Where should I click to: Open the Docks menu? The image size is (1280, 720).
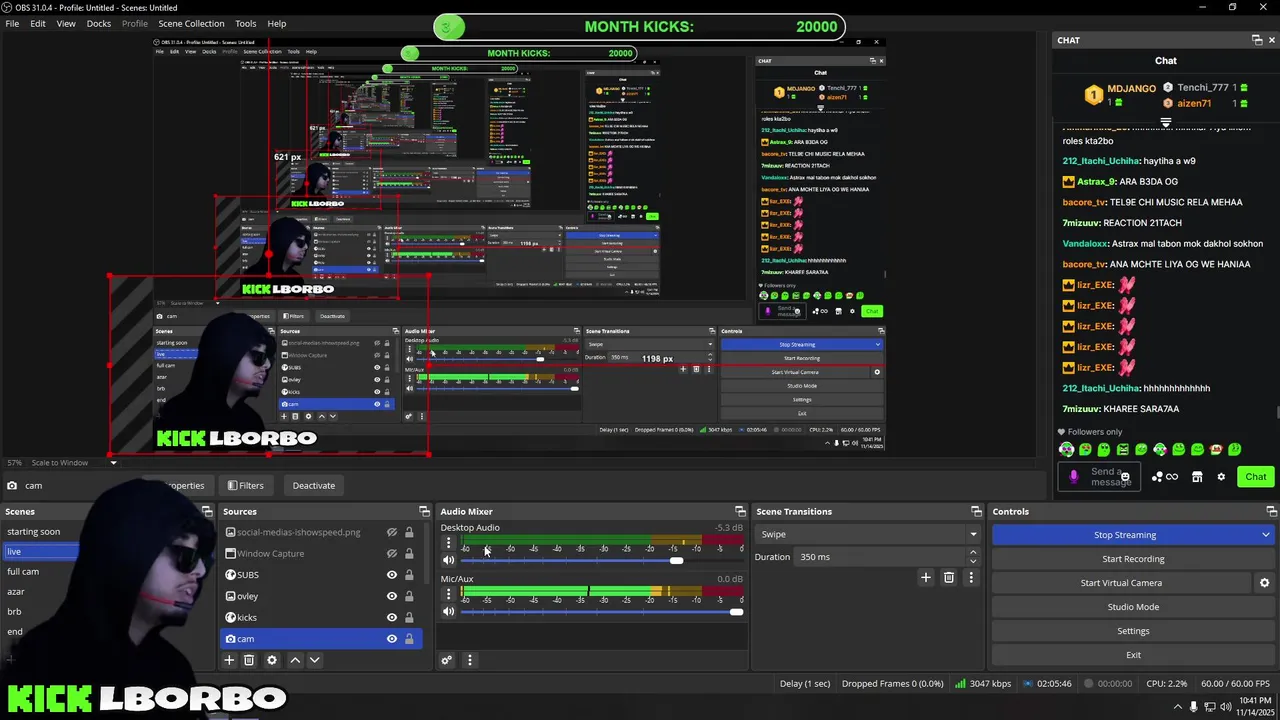pyautogui.click(x=99, y=23)
